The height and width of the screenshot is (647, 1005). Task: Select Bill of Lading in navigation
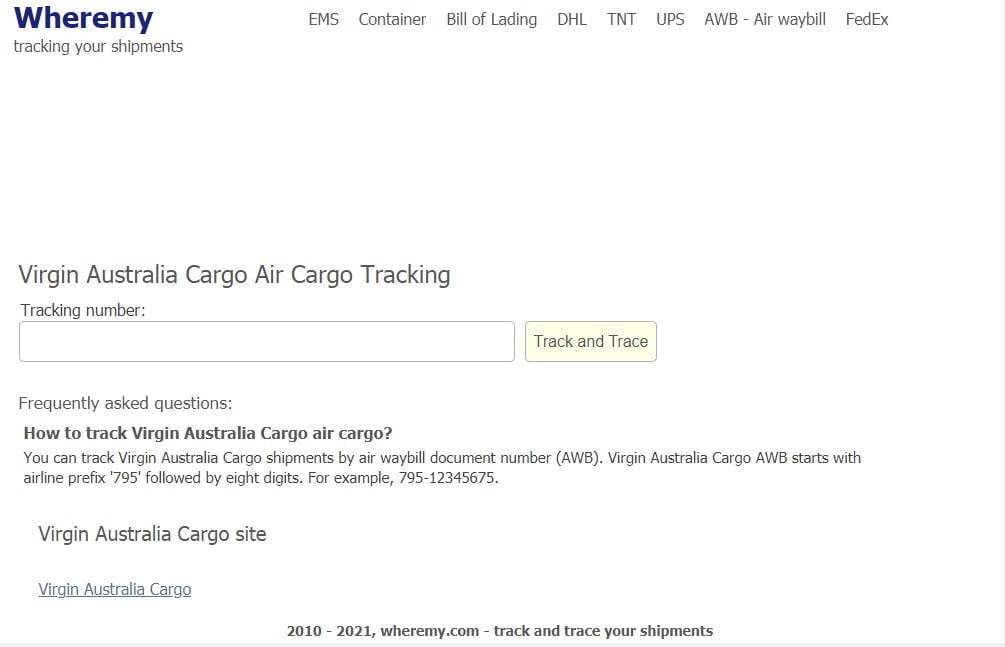tap(492, 20)
